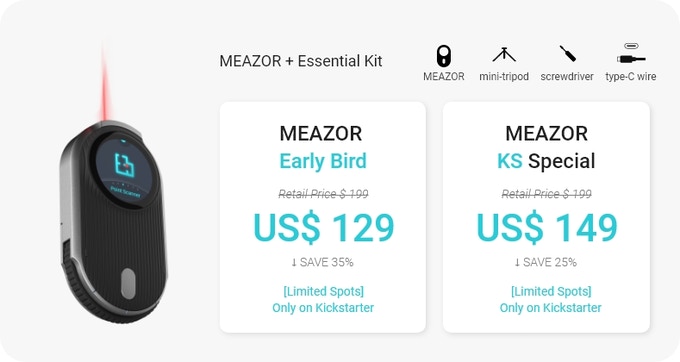Click the SAVE 25% label

(546, 262)
